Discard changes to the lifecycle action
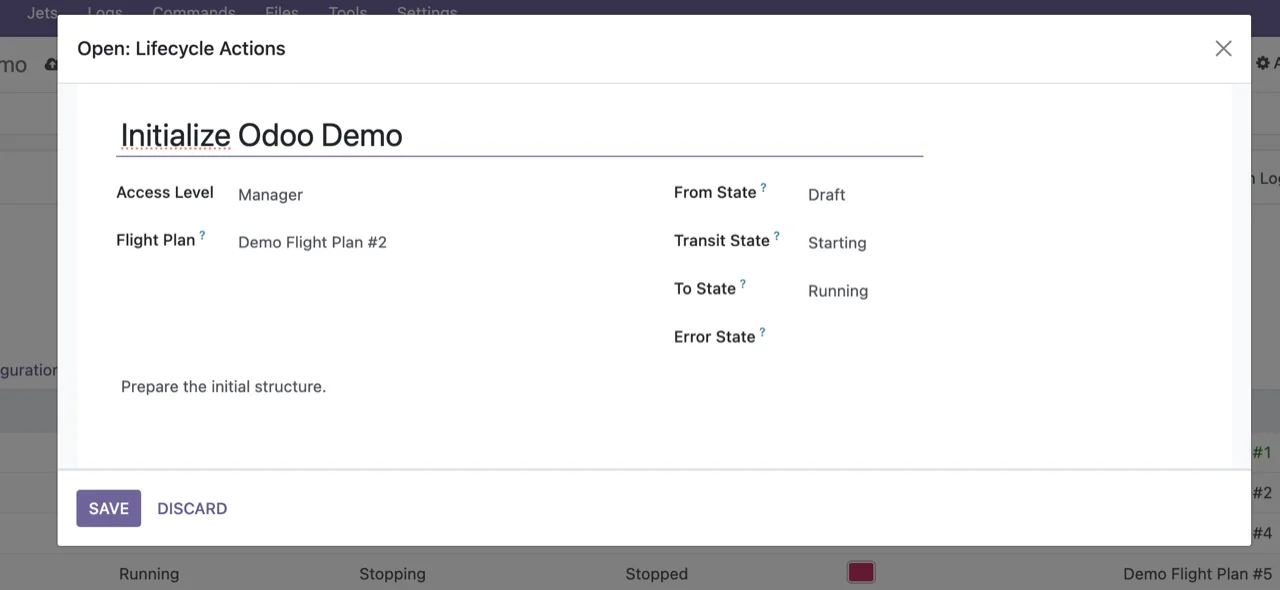This screenshot has width=1280, height=590. (192, 508)
